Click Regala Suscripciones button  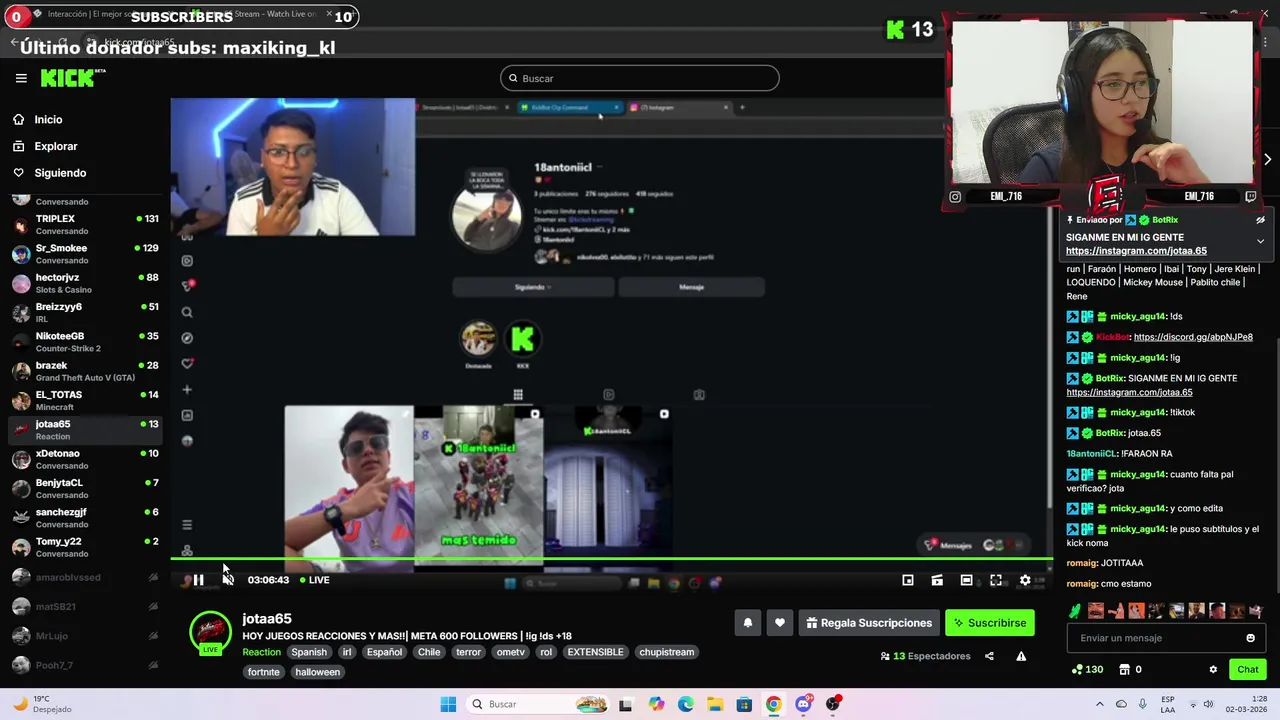coord(869,623)
